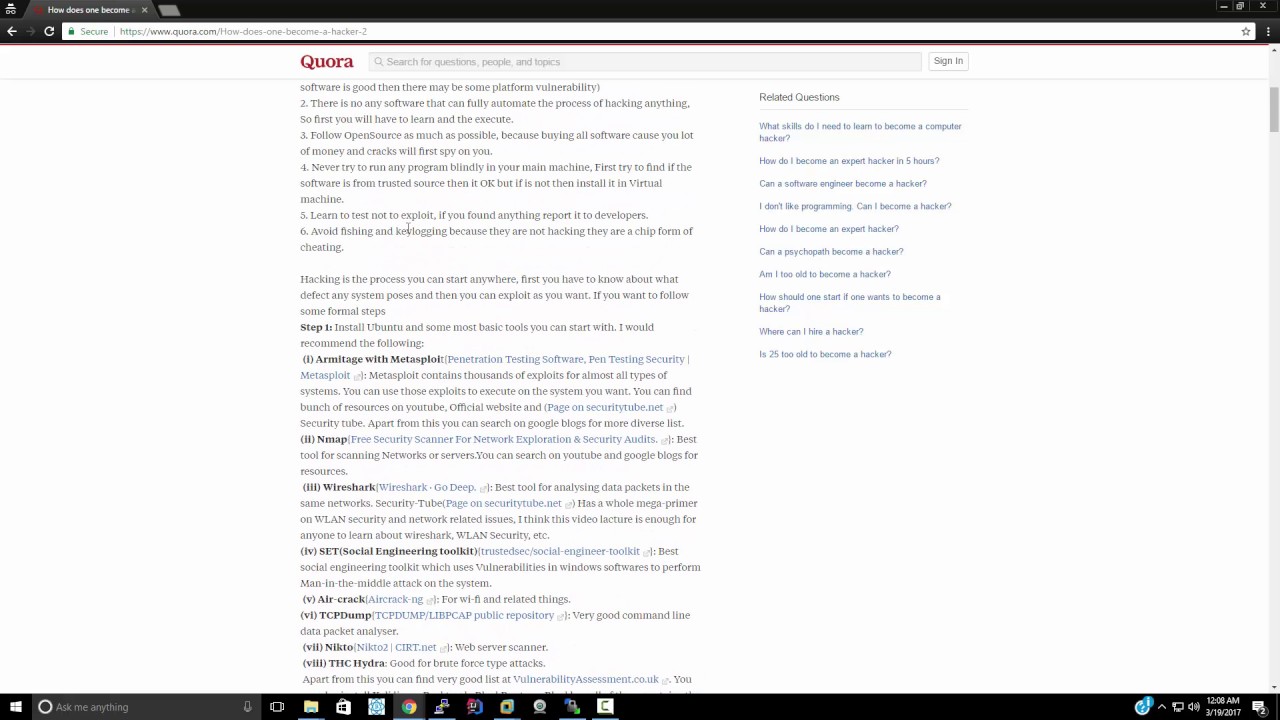Click the Quora search field
Viewport: 1280px width, 720px height.
click(645, 61)
